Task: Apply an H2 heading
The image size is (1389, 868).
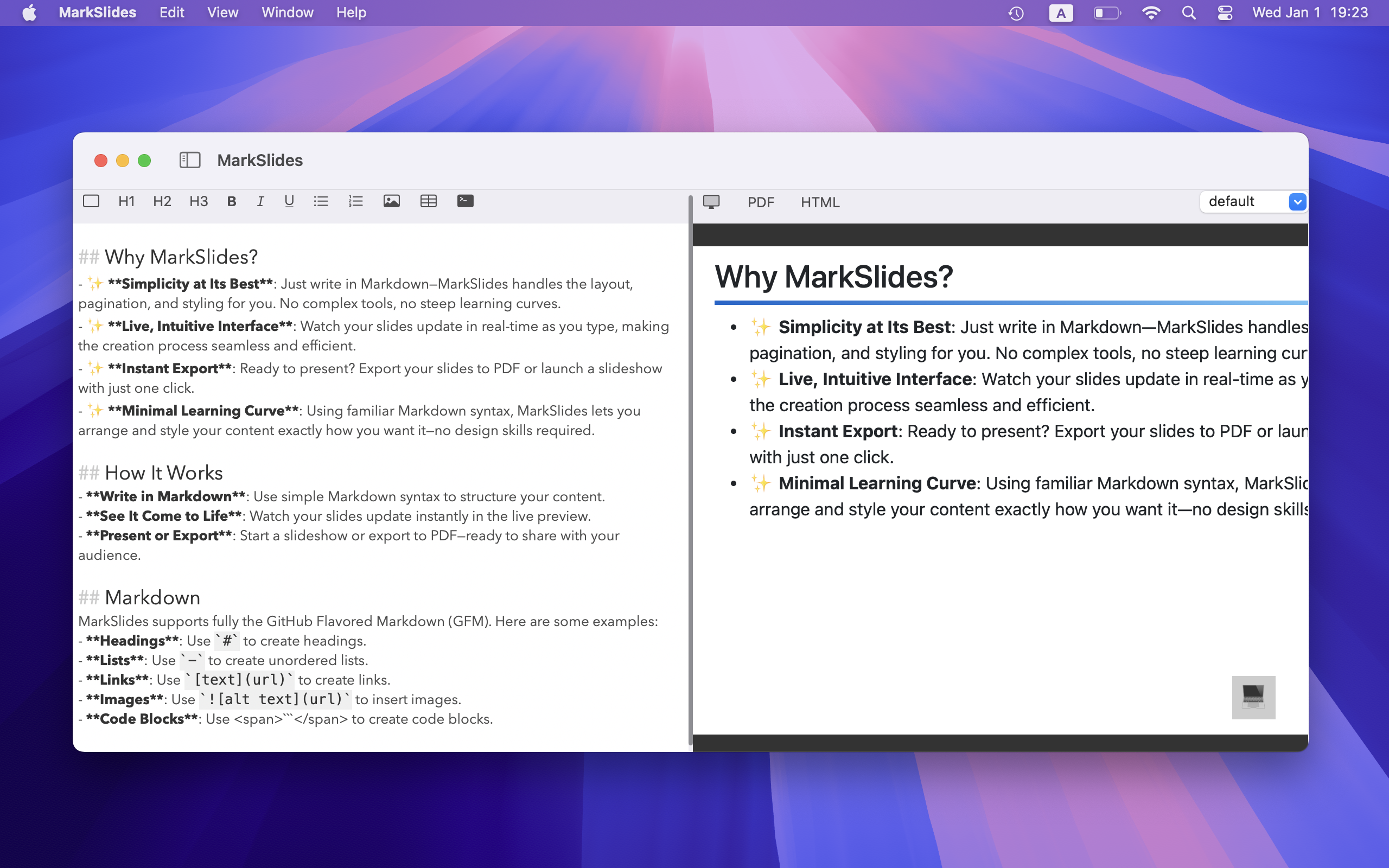Action: pos(161,201)
